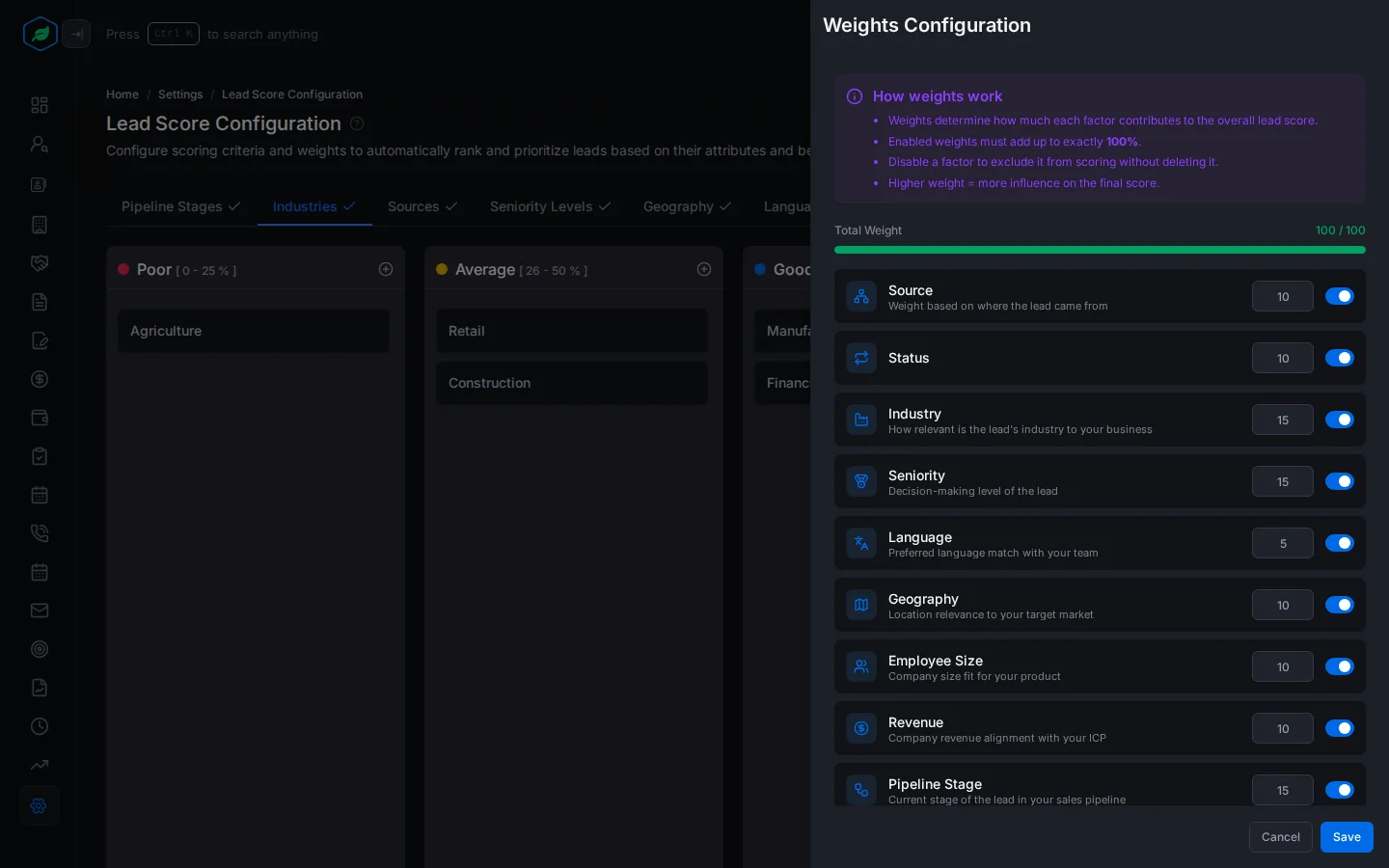Click the Source factor icon

coord(861,296)
